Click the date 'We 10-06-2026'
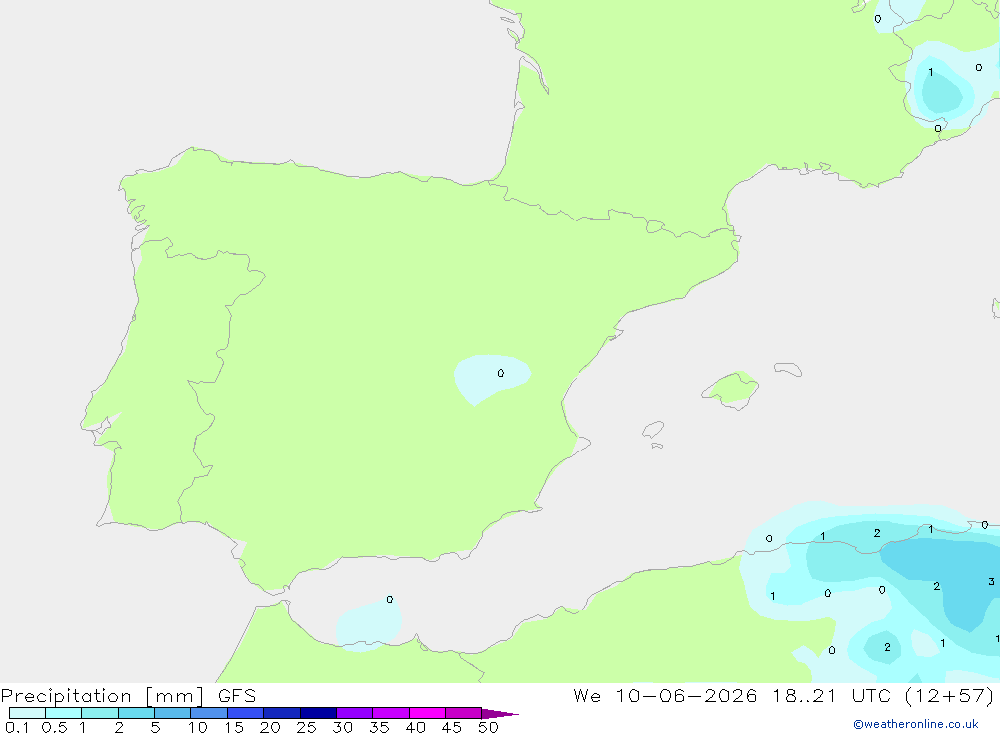Image resolution: width=1000 pixels, height=733 pixels. pyautogui.click(x=665, y=696)
